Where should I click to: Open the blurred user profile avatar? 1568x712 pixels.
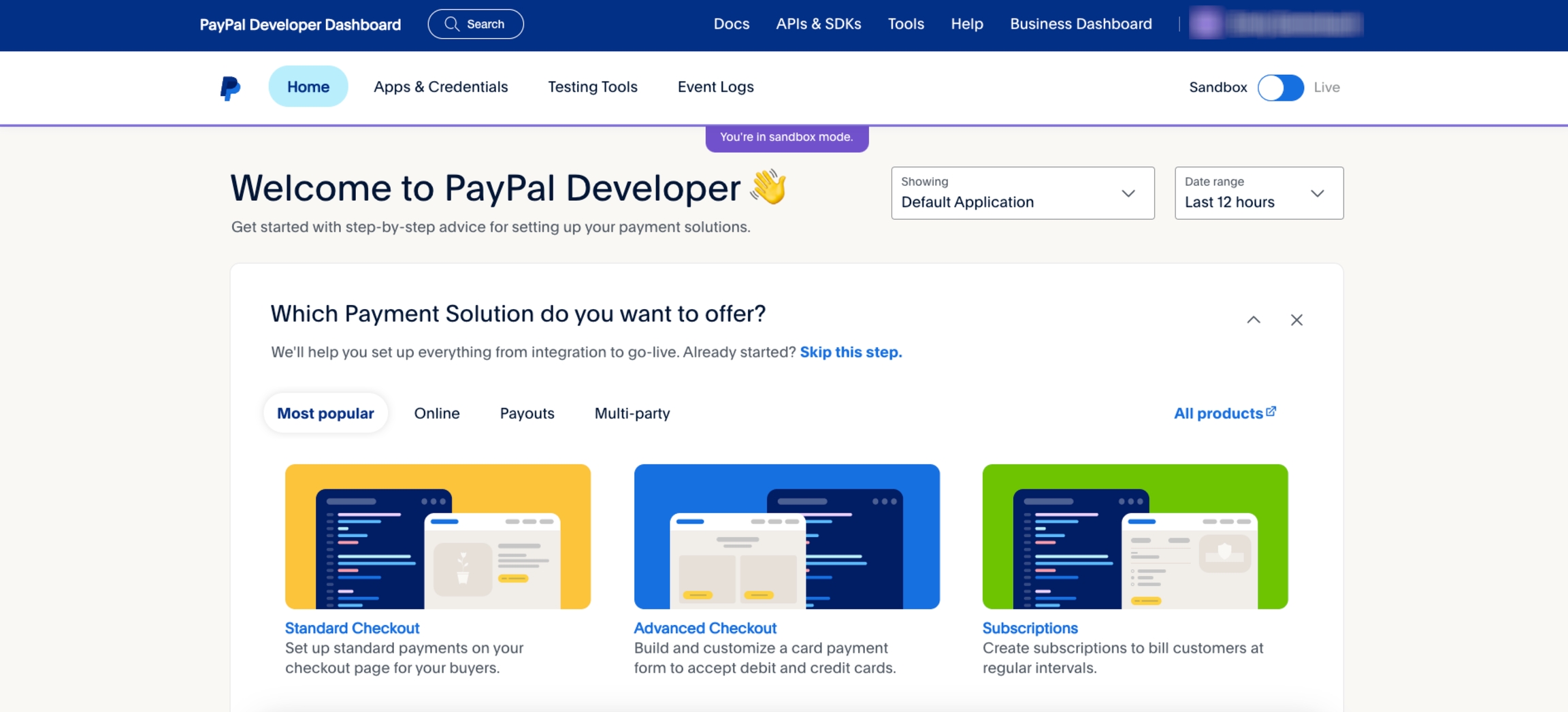1205,24
